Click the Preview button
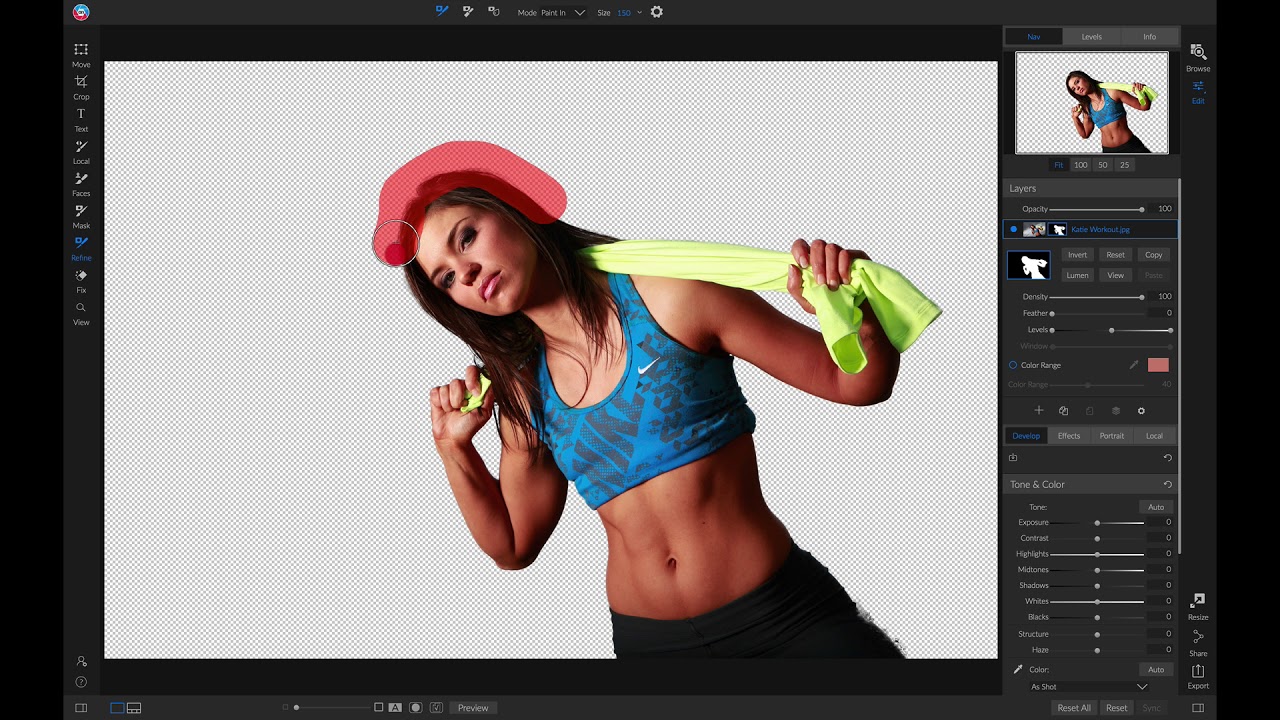The height and width of the screenshot is (720, 1280). point(473,708)
